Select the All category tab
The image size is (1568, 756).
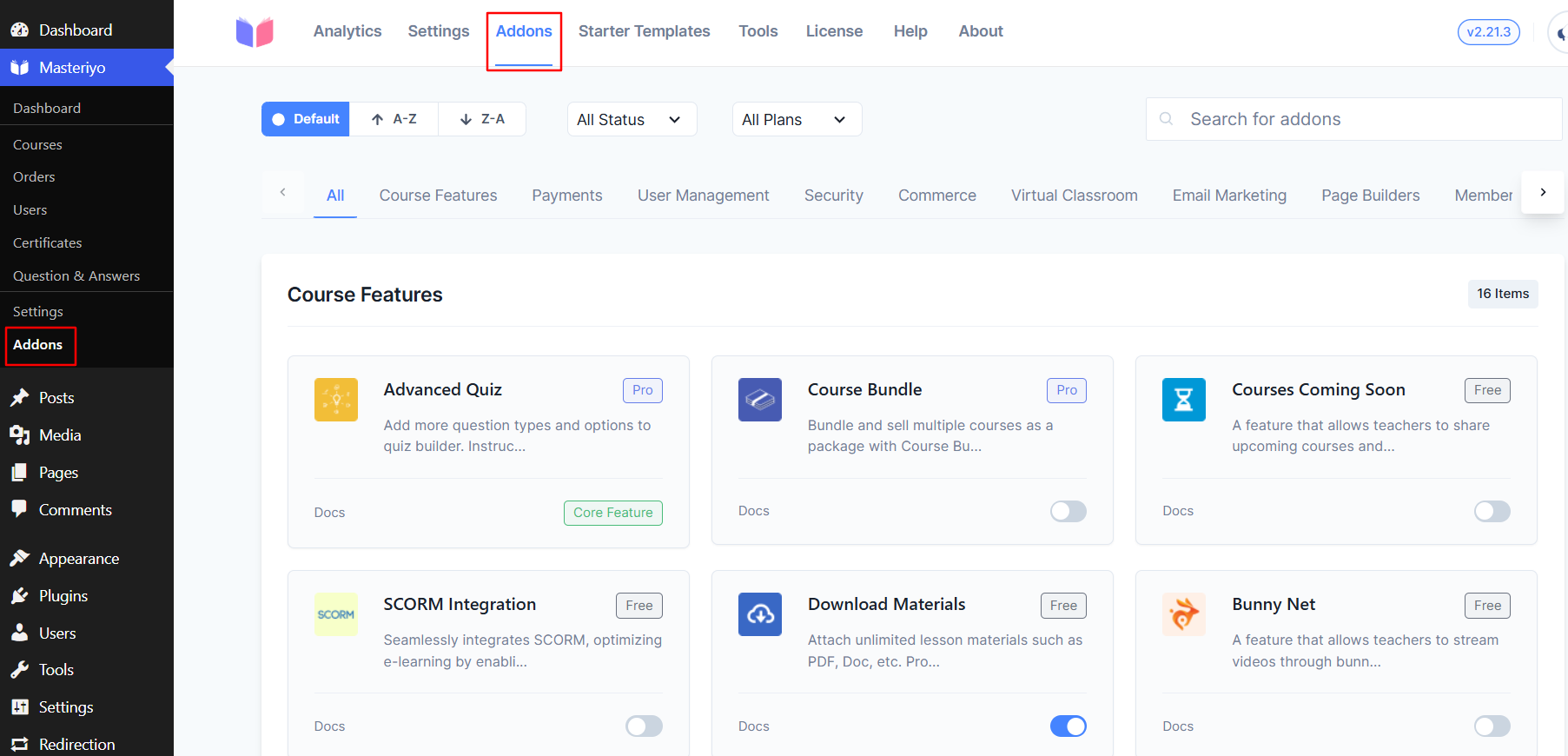click(335, 196)
